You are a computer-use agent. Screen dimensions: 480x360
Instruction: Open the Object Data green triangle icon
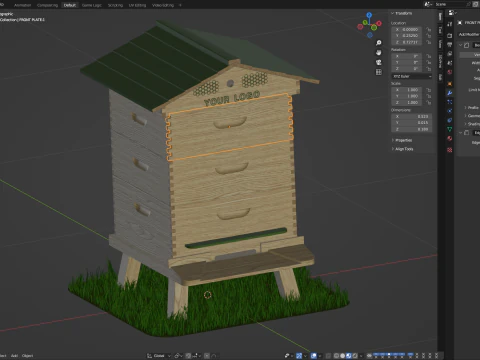click(450, 129)
